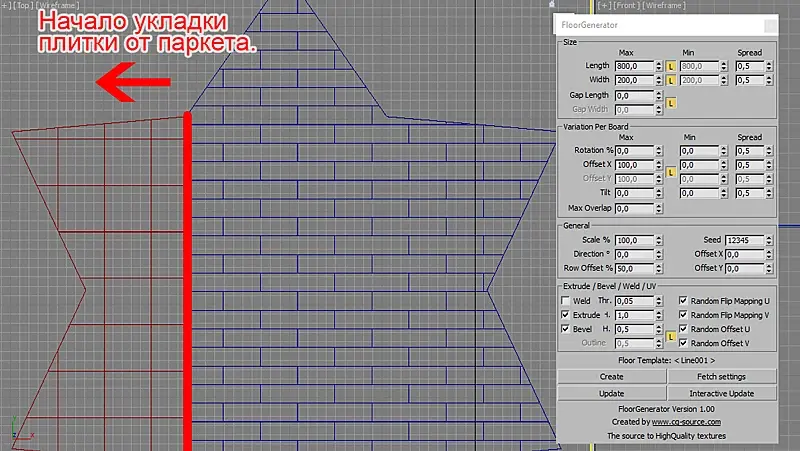Open the Front viewport [Wireframe] shading menu
Screen dimensions: 800x451
tap(664, 5)
